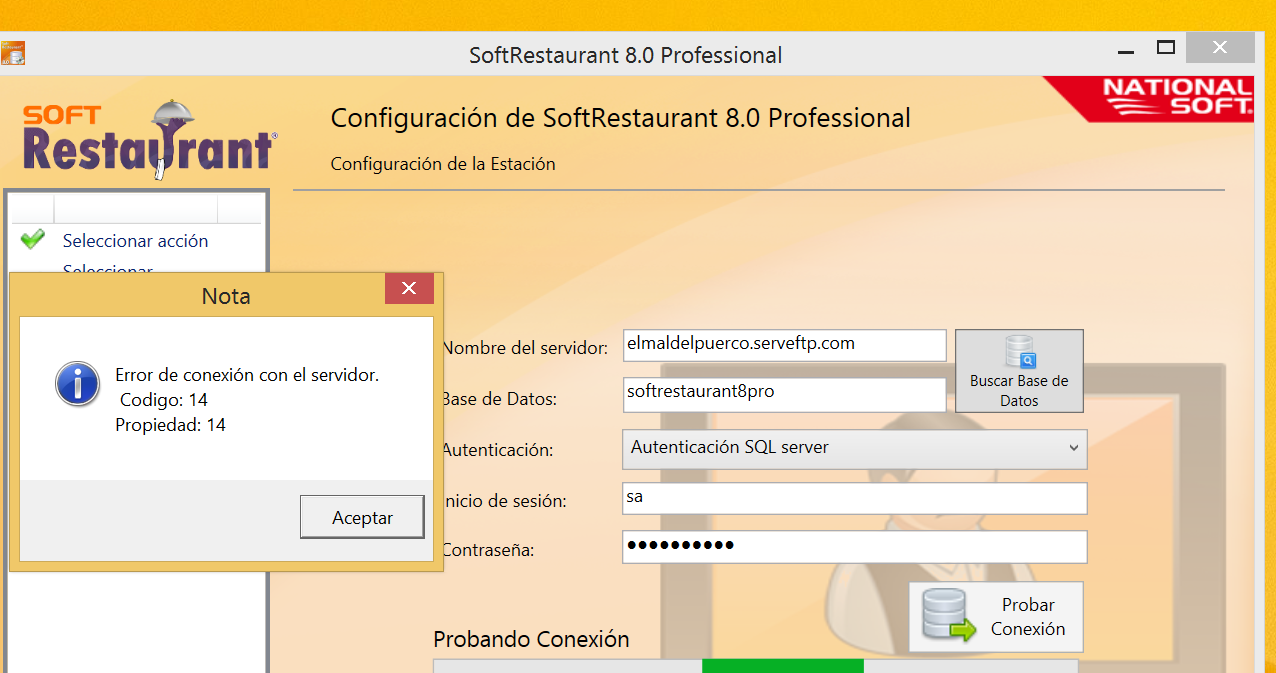Click the Propiedad: 14 text

[x=170, y=425]
